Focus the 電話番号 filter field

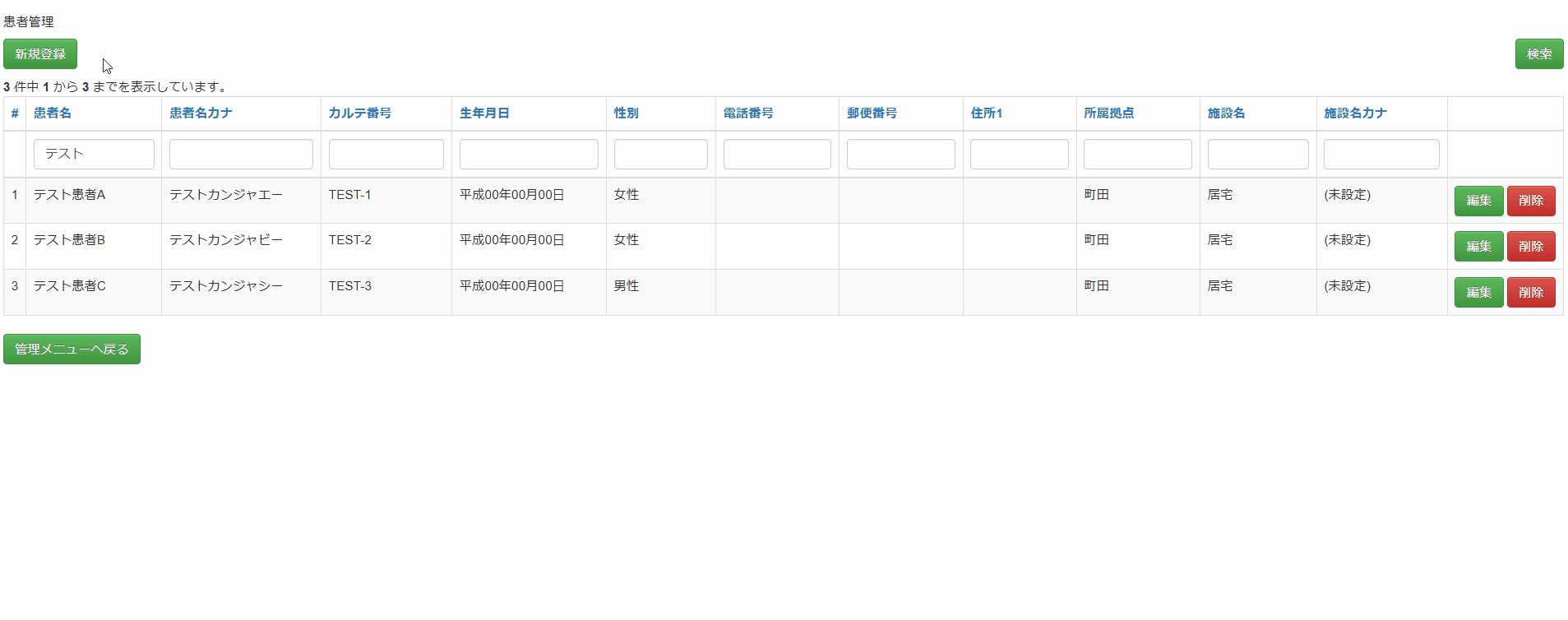tap(777, 155)
